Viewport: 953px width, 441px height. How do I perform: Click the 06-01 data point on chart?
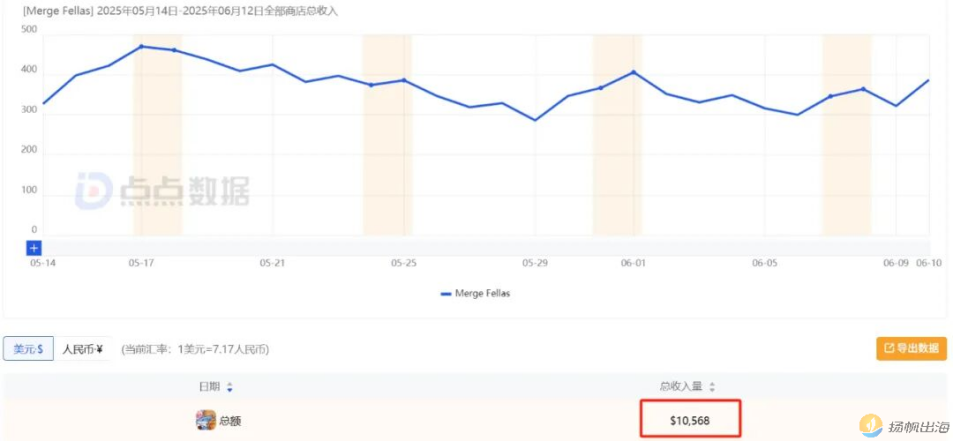(x=633, y=72)
